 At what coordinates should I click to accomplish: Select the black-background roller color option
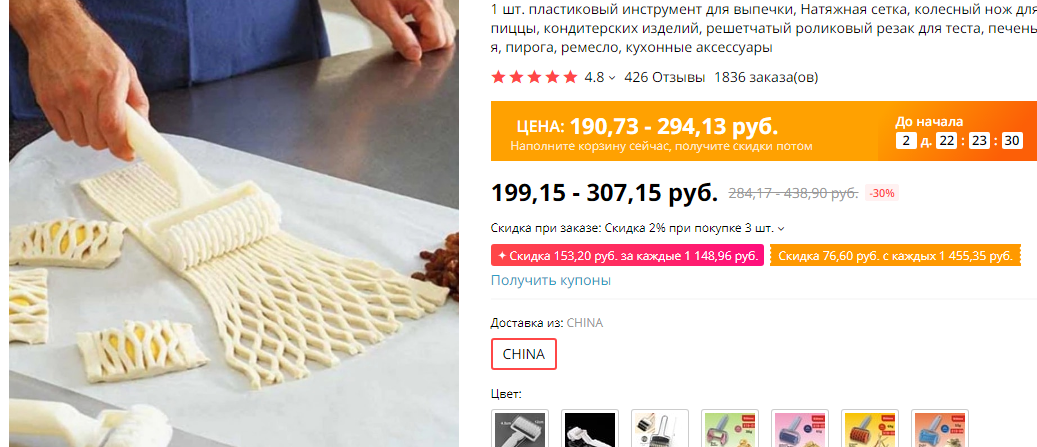pyautogui.click(x=589, y=428)
